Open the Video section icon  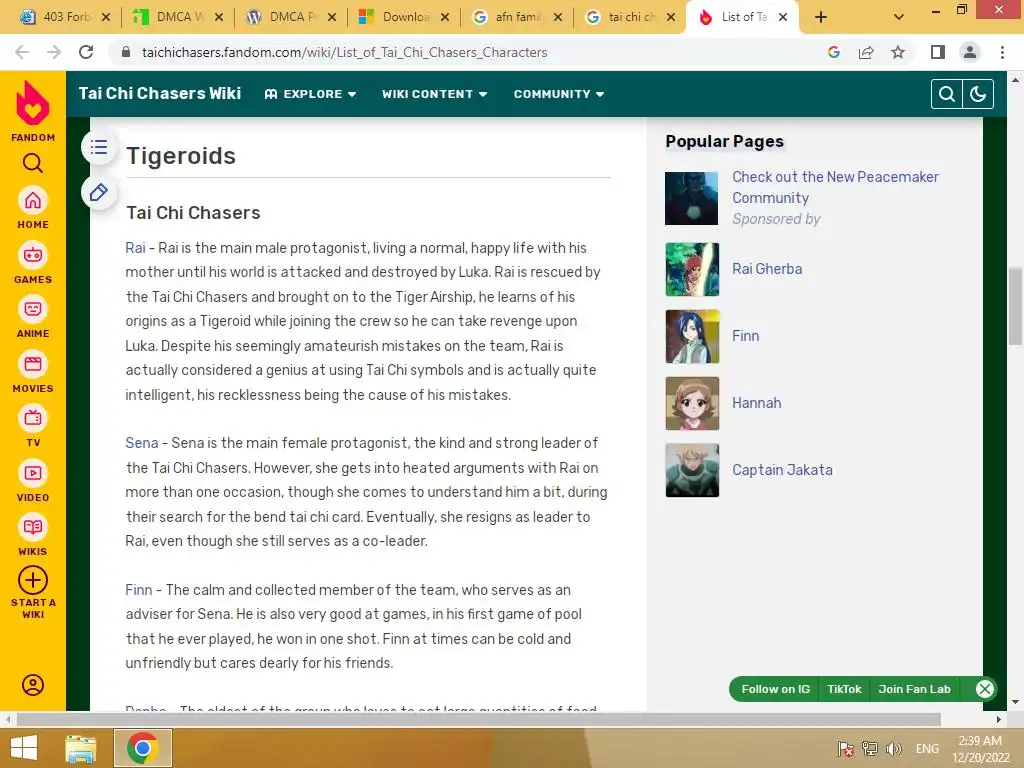tap(33, 473)
